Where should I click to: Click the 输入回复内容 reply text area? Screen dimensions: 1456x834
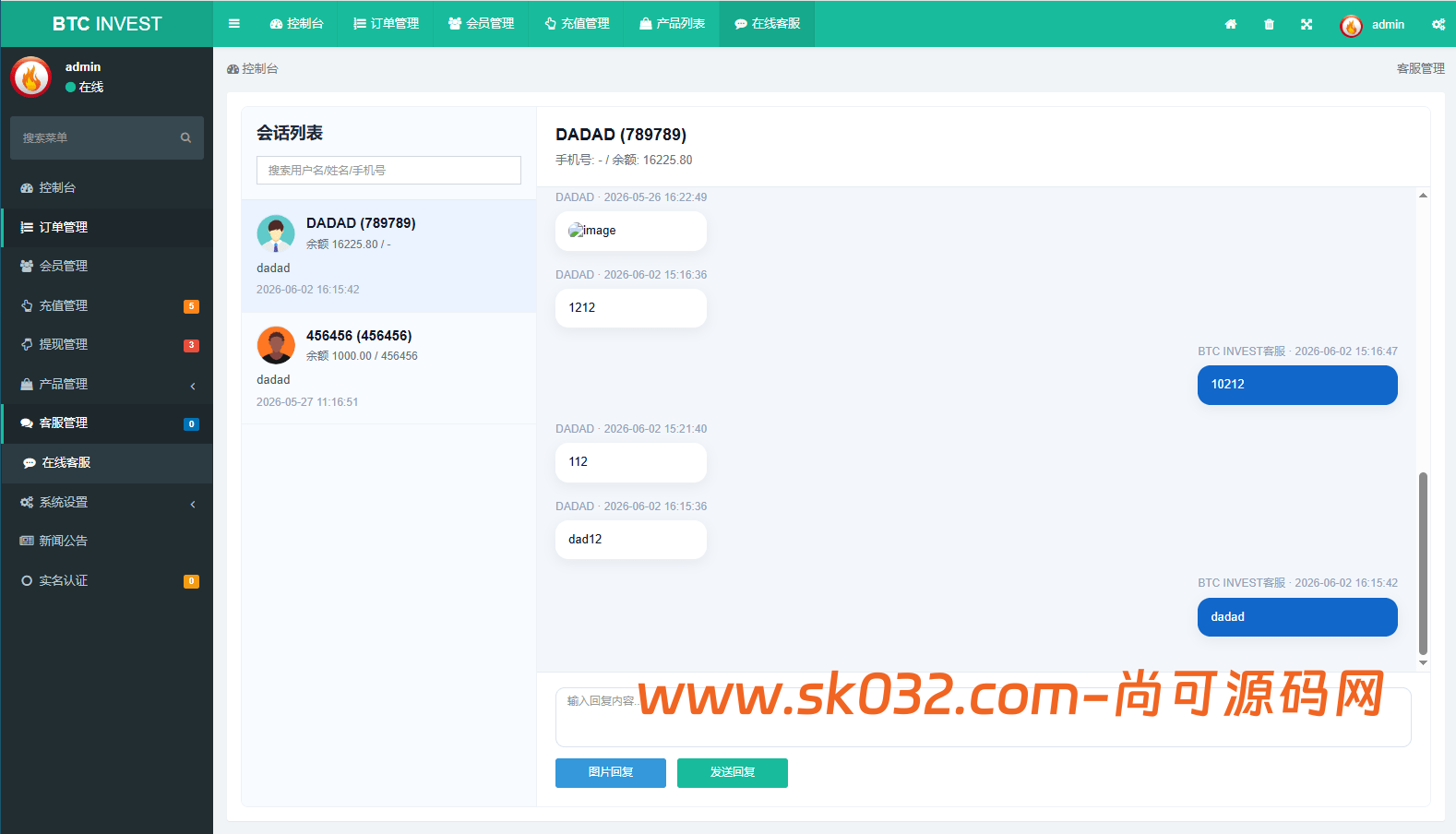click(x=983, y=717)
